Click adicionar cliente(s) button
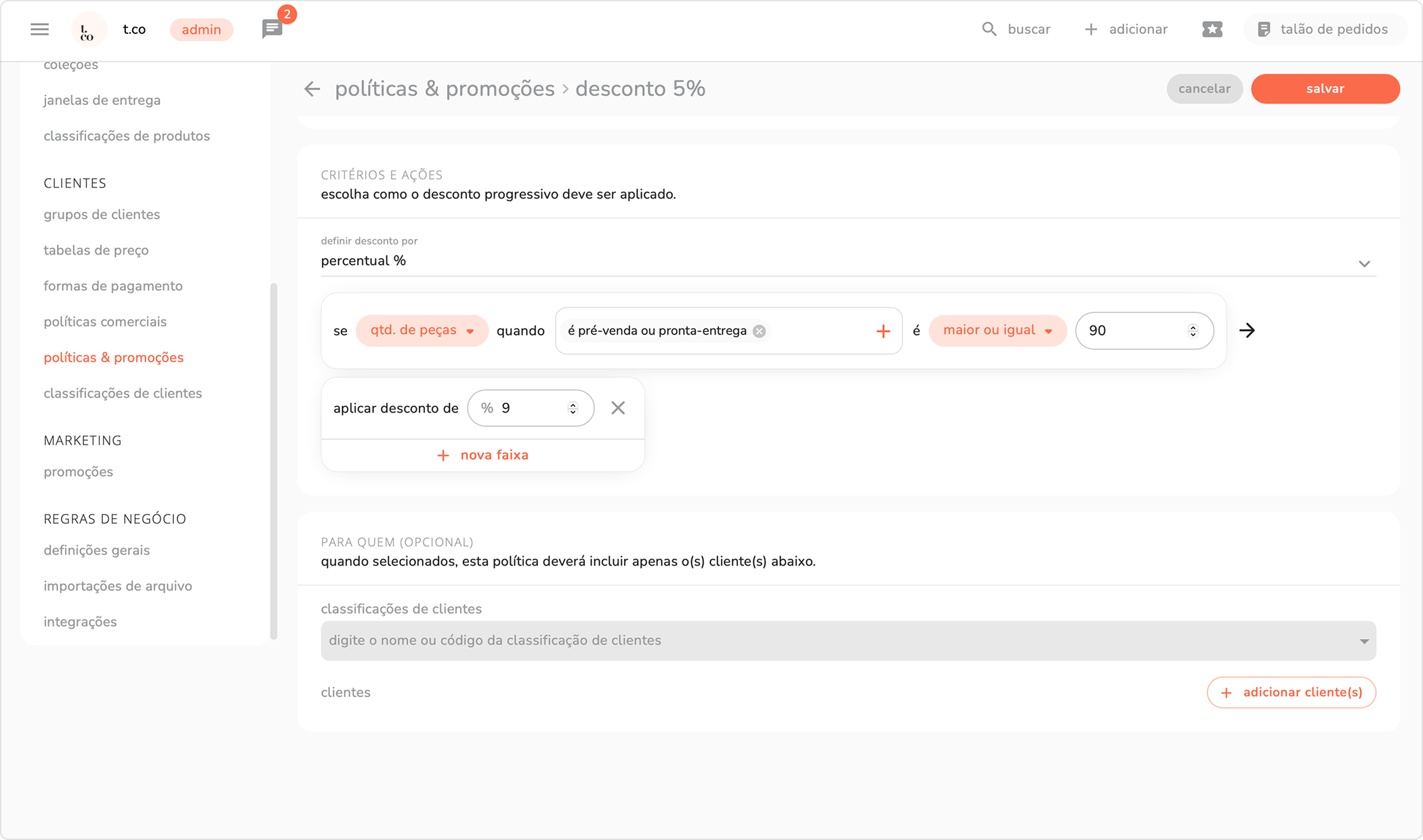The image size is (1423, 840). coord(1291,692)
